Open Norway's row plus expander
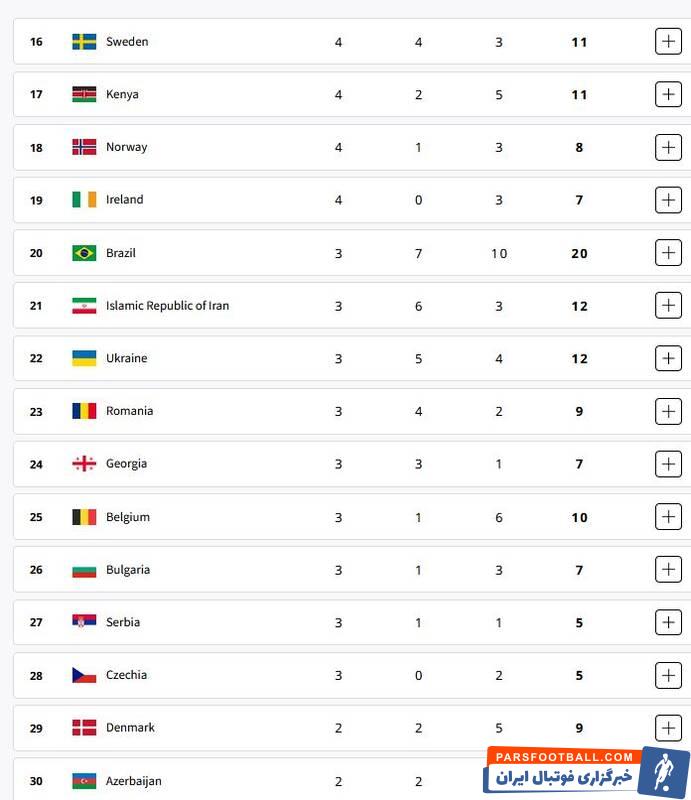 click(668, 147)
